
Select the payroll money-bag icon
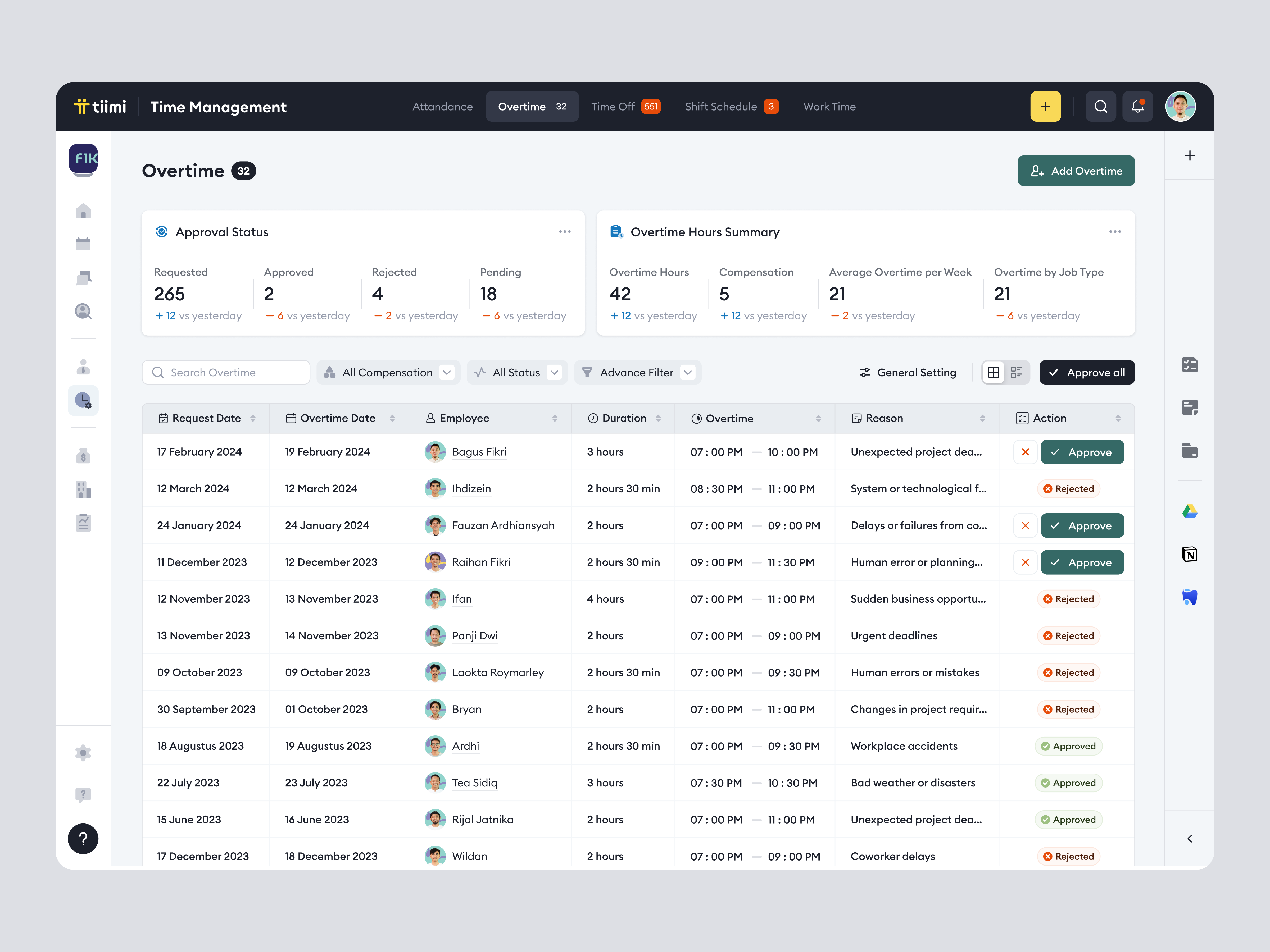[83, 456]
